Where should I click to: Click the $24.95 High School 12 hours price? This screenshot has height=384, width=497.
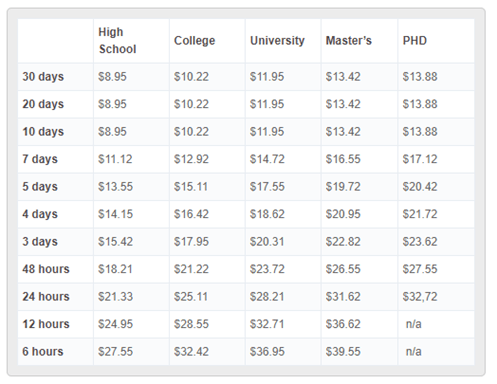(115, 324)
